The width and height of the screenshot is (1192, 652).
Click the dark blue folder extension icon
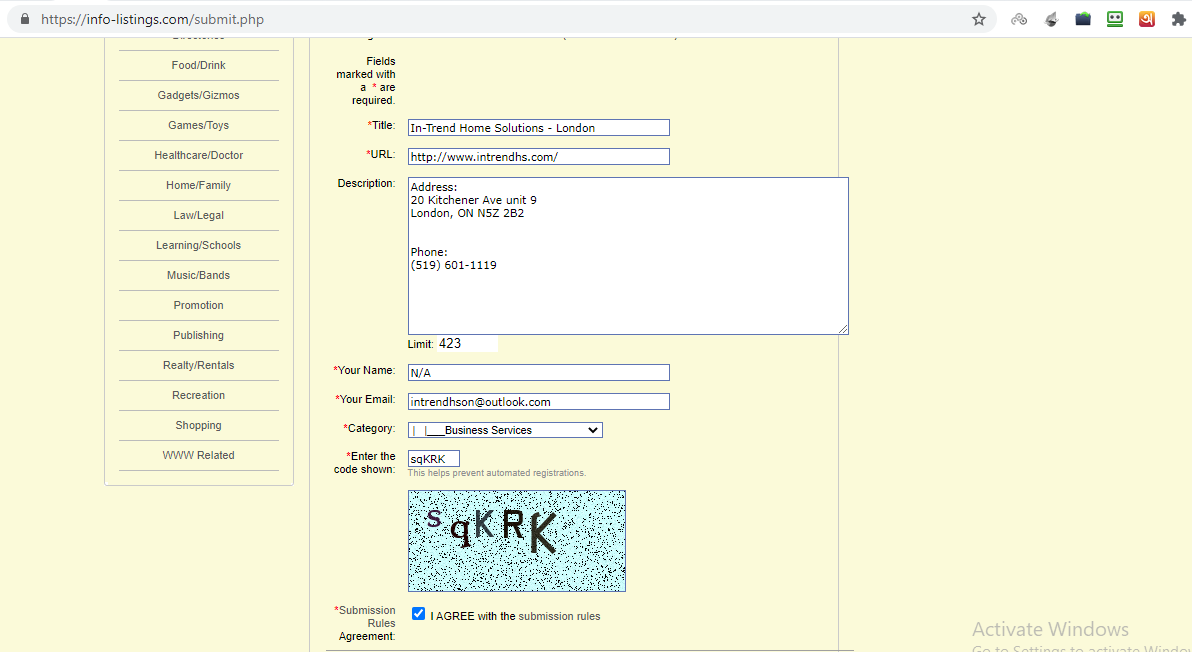click(1083, 19)
